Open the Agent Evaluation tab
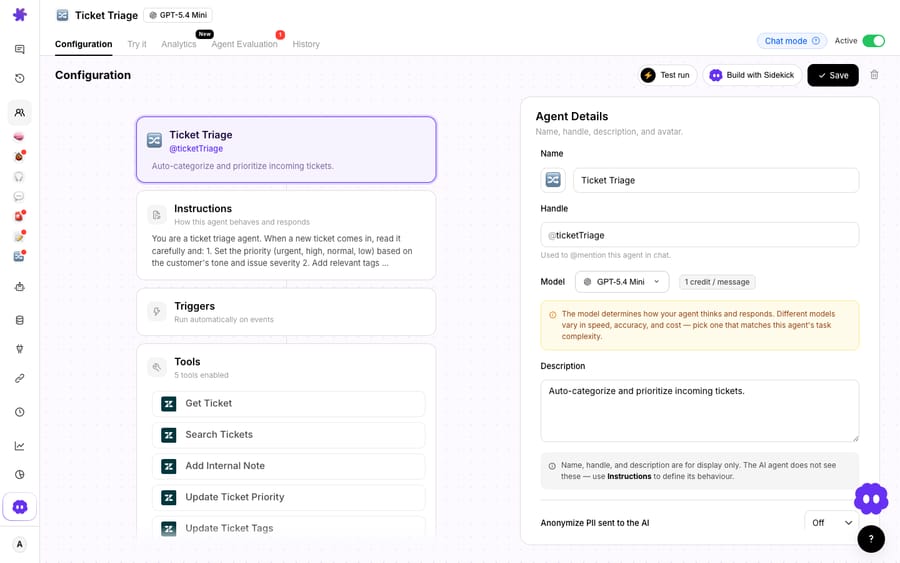 (244, 44)
